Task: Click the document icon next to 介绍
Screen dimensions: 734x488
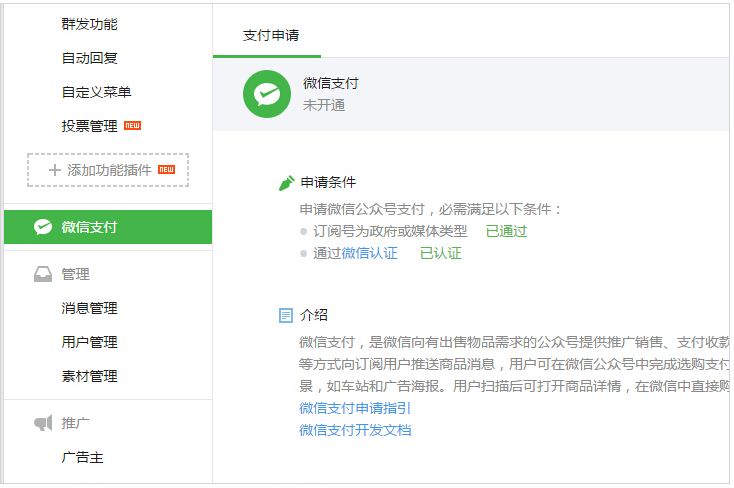Action: click(x=286, y=316)
